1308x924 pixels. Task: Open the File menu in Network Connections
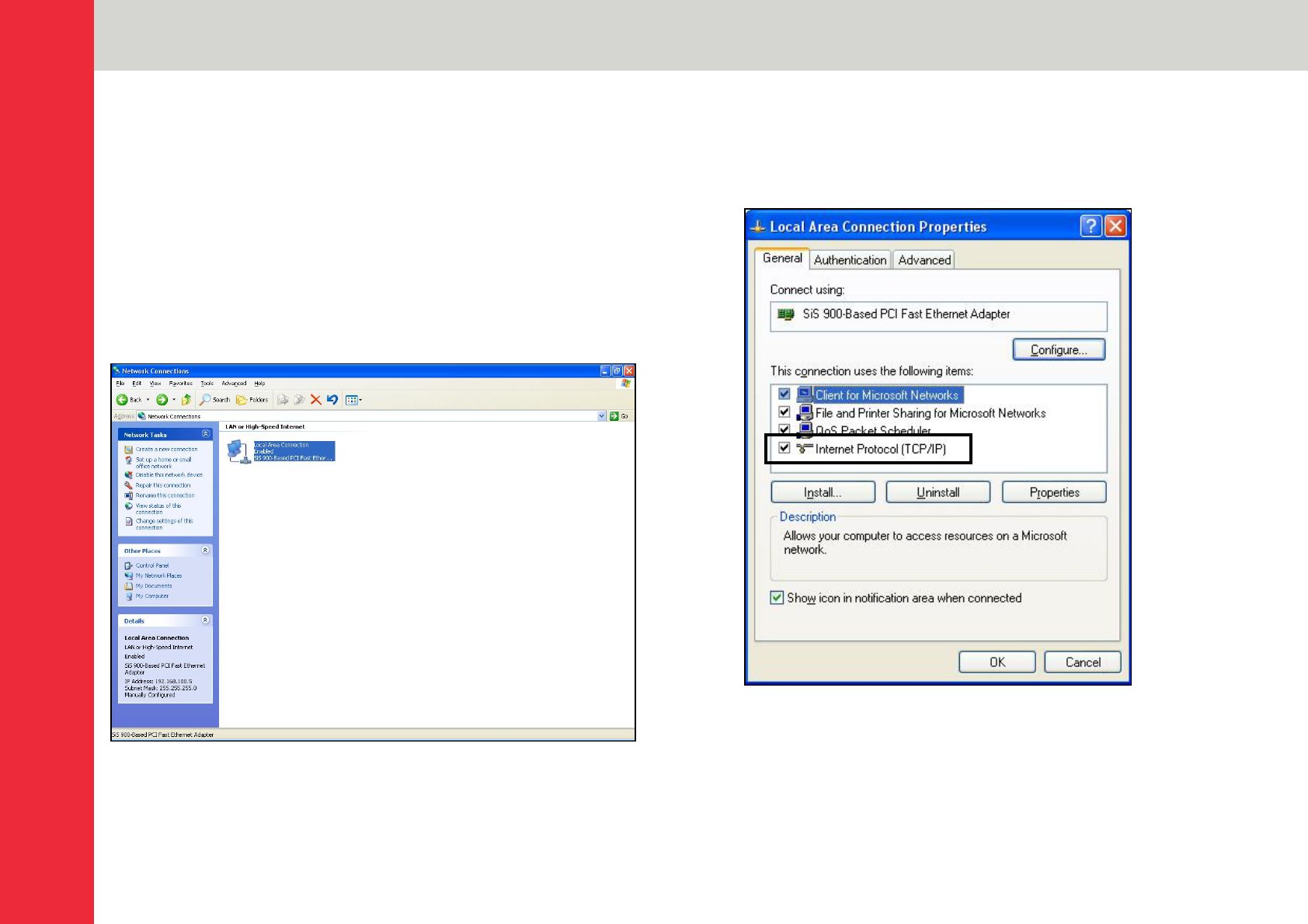pos(120,384)
